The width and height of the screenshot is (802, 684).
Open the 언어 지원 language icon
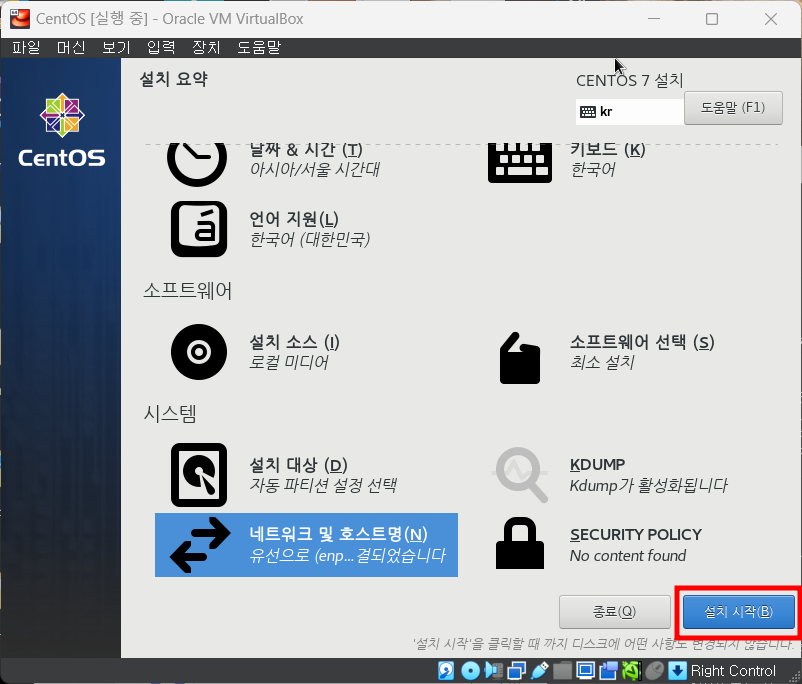(x=199, y=229)
